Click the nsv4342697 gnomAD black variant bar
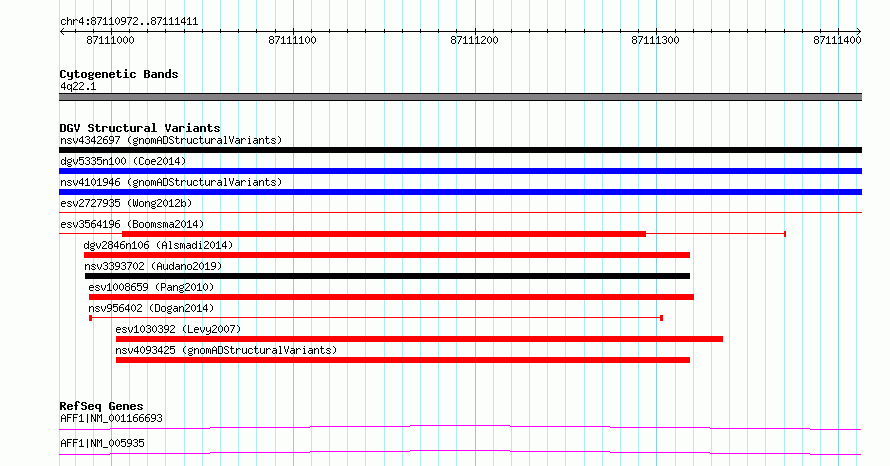The height and width of the screenshot is (466, 890). pyautogui.click(x=460, y=150)
